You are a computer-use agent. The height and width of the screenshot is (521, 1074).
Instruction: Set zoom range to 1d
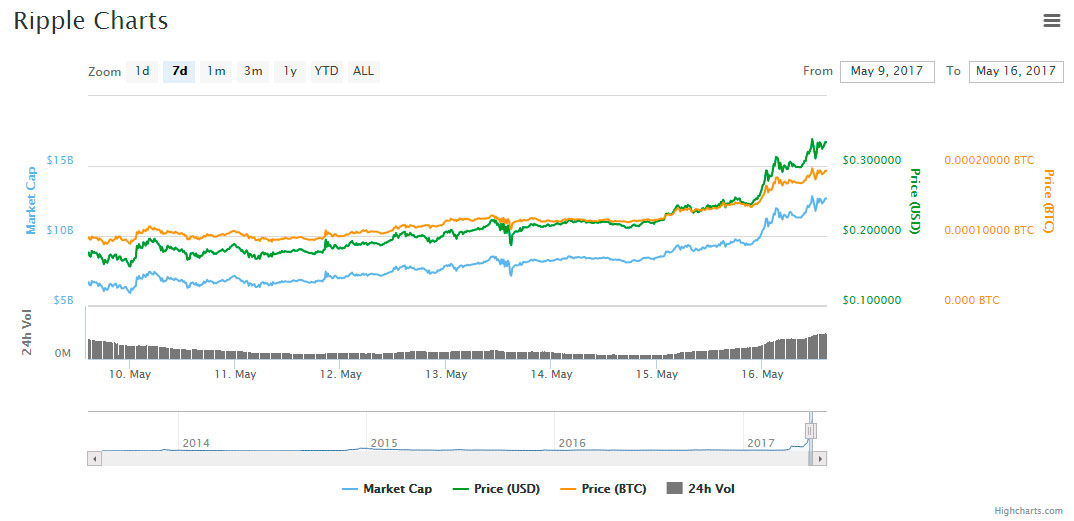(x=142, y=71)
